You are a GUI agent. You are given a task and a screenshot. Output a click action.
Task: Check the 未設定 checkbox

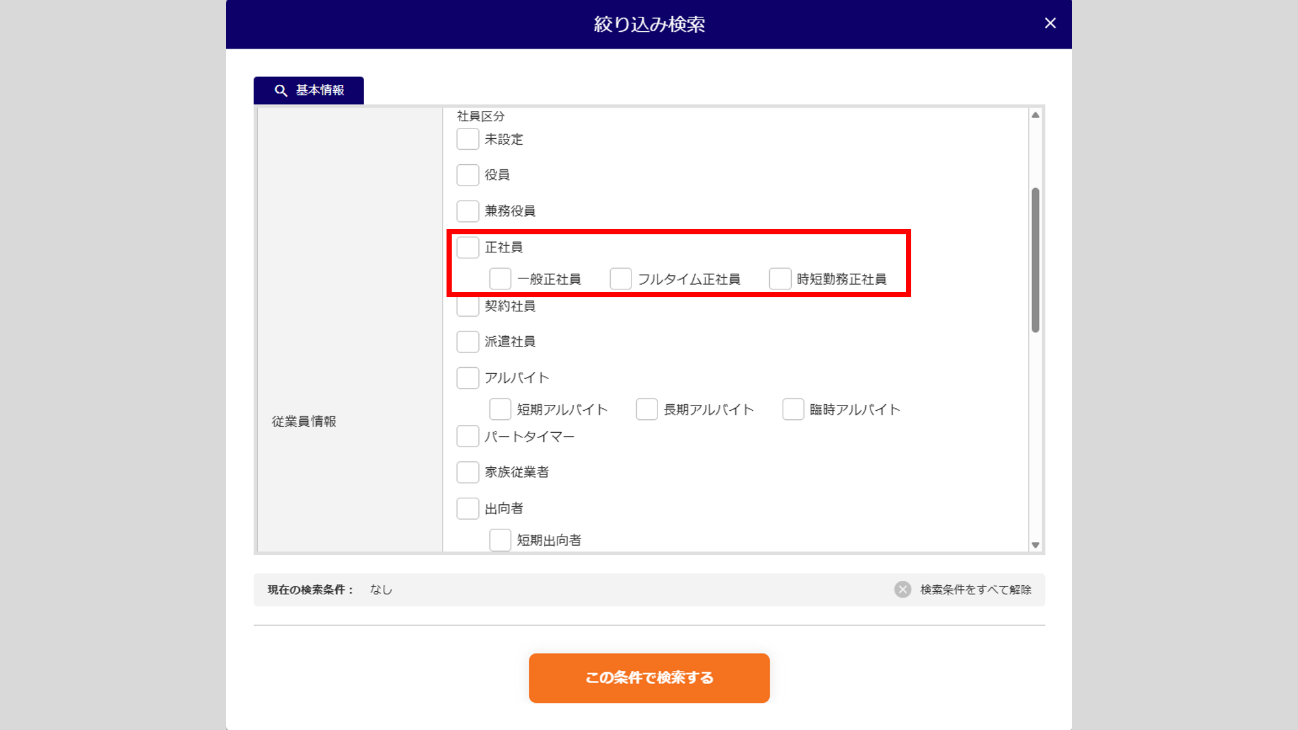pyautogui.click(x=468, y=139)
